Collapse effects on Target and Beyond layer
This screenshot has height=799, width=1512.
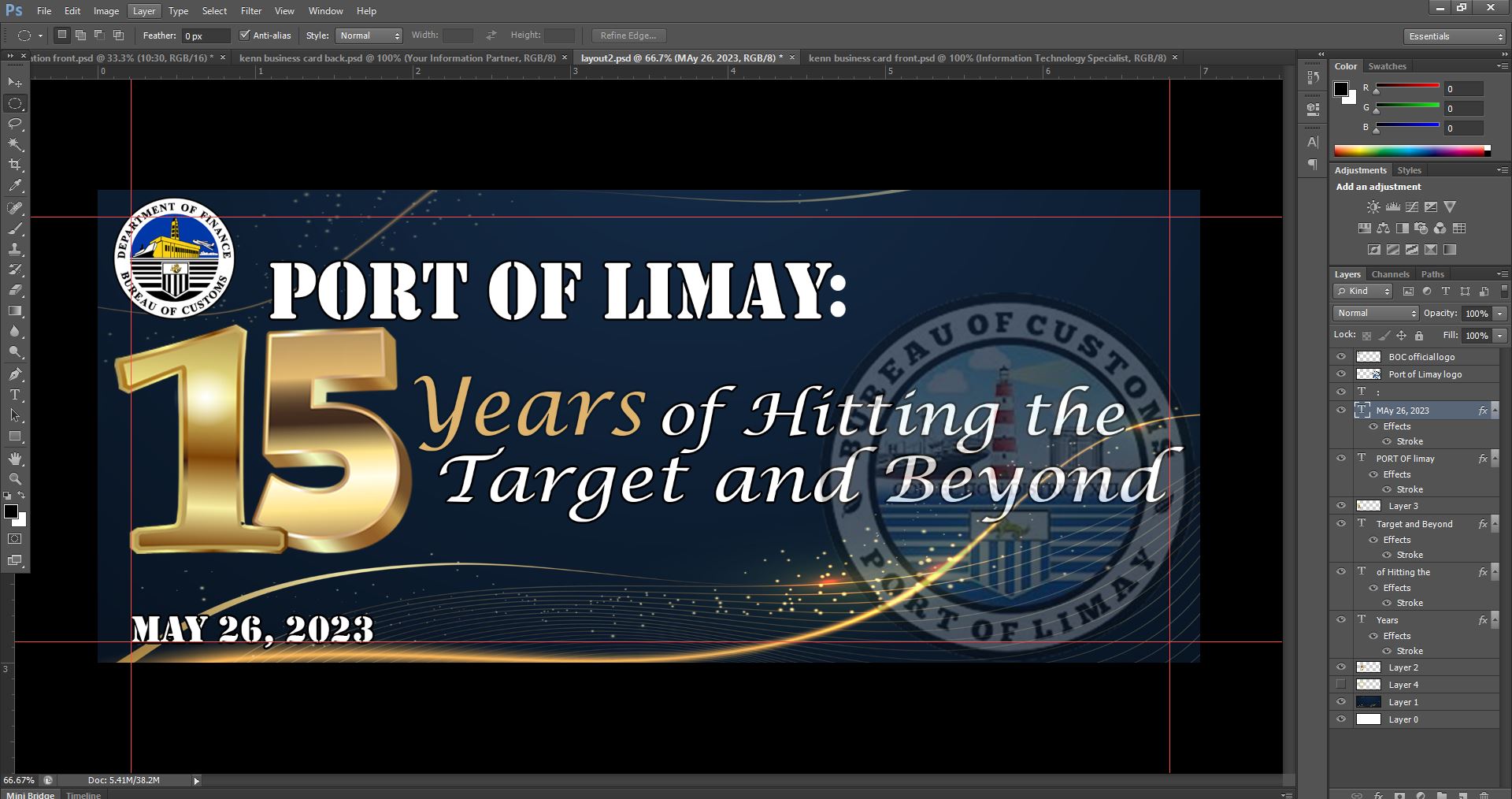click(x=1495, y=524)
